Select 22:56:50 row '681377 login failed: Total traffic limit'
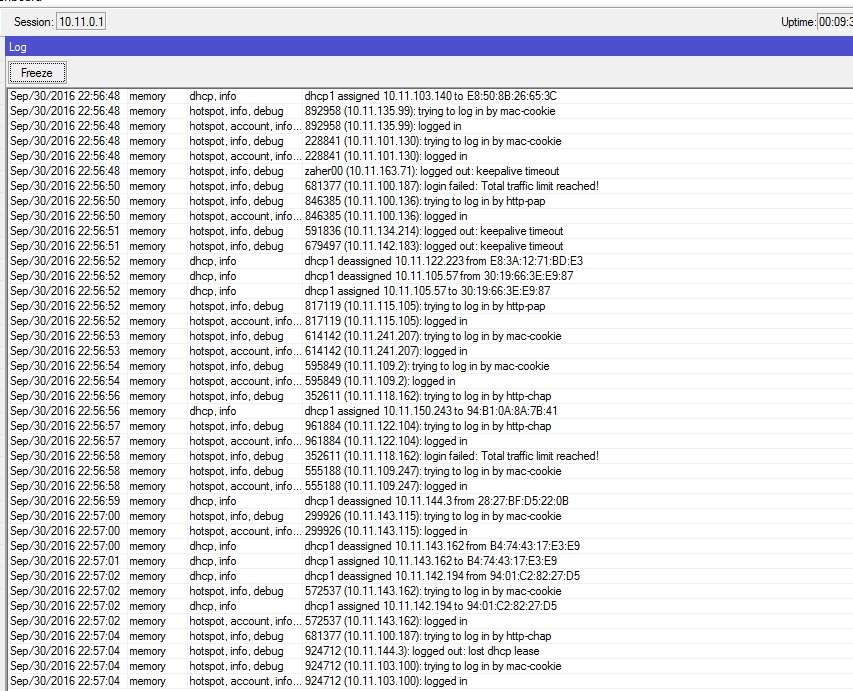This screenshot has height=691, width=853. pyautogui.click(x=430, y=186)
